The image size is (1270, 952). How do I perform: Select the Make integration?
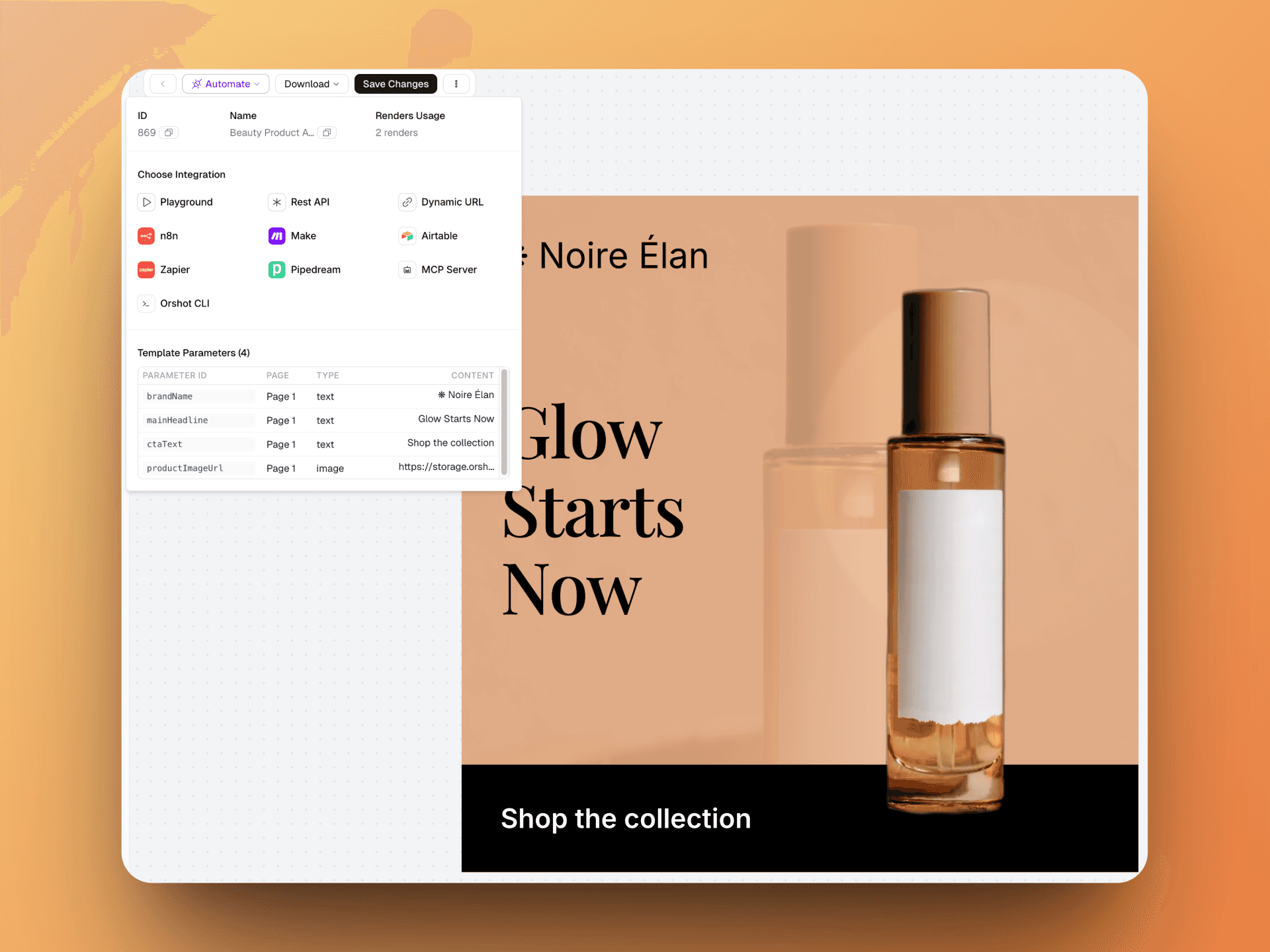[x=292, y=235]
